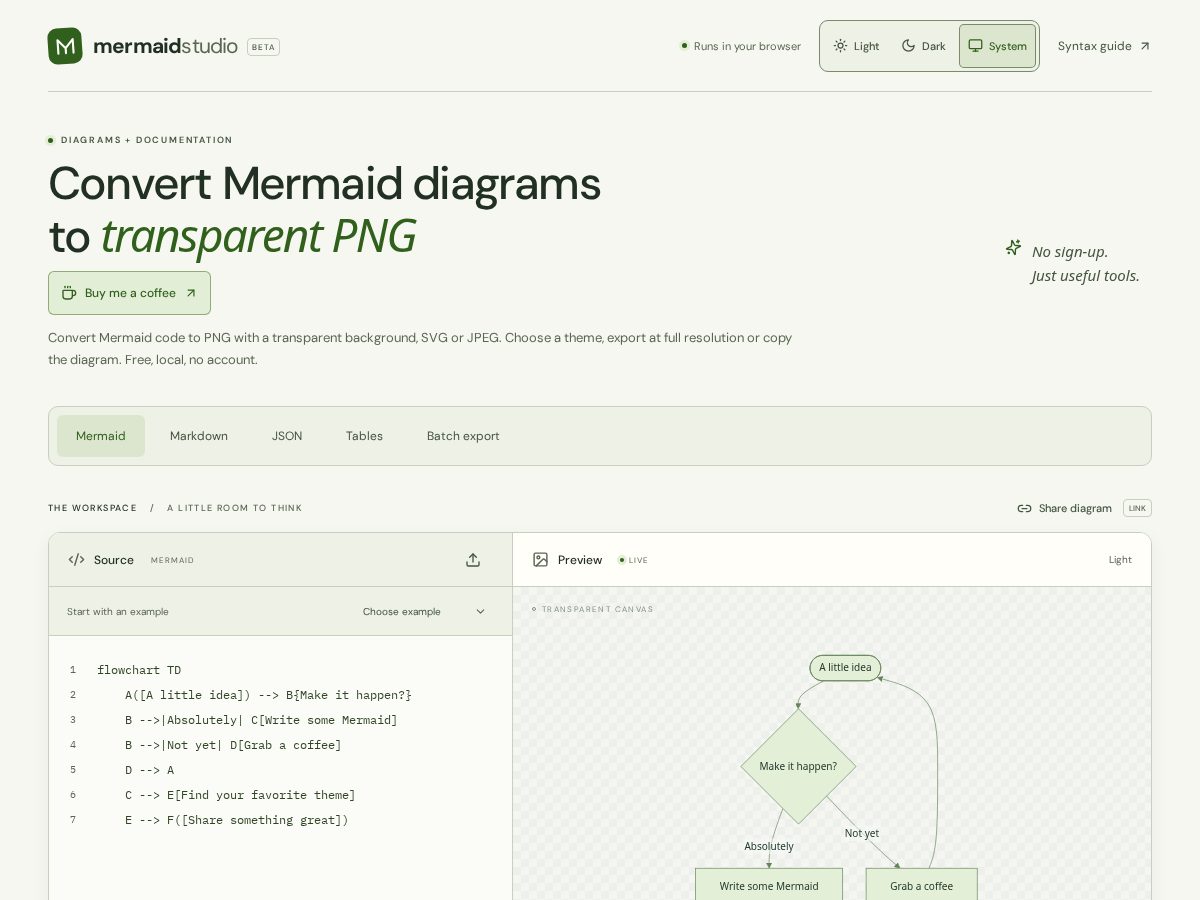Click the LINK badge beside Share diagram
1200x900 pixels.
pos(1137,508)
